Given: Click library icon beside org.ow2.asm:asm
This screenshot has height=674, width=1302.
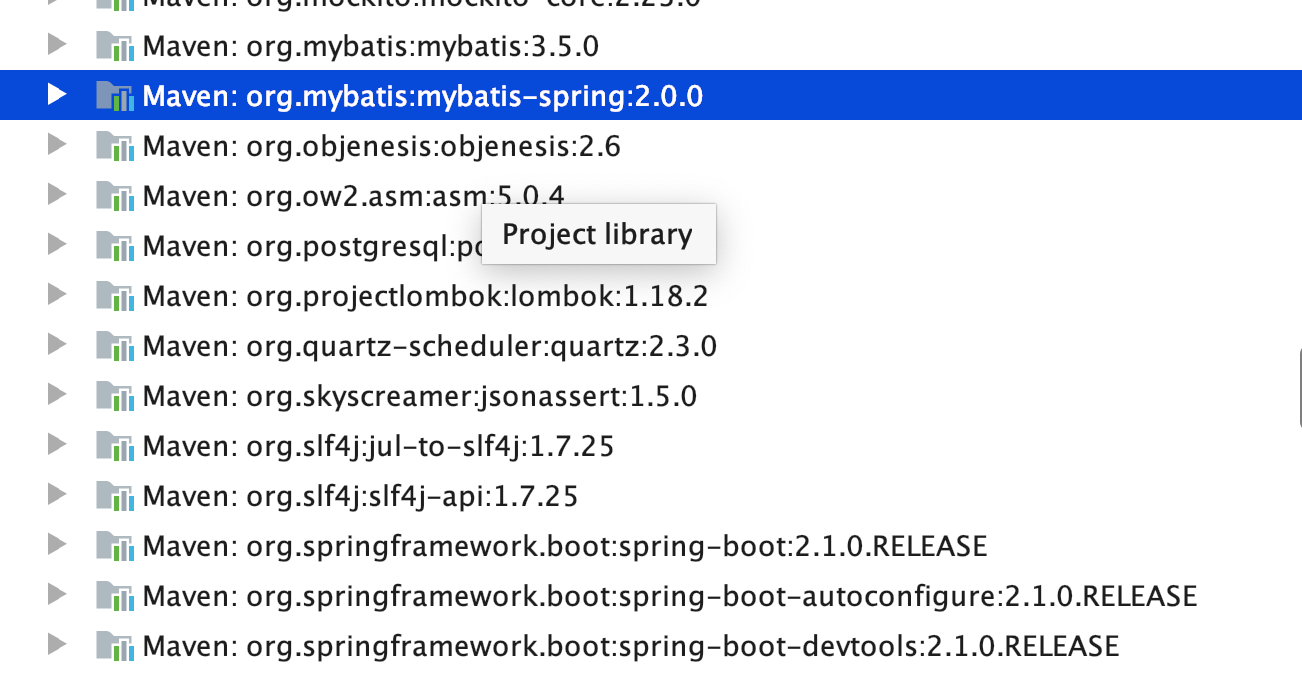Looking at the screenshot, I should [x=115, y=196].
